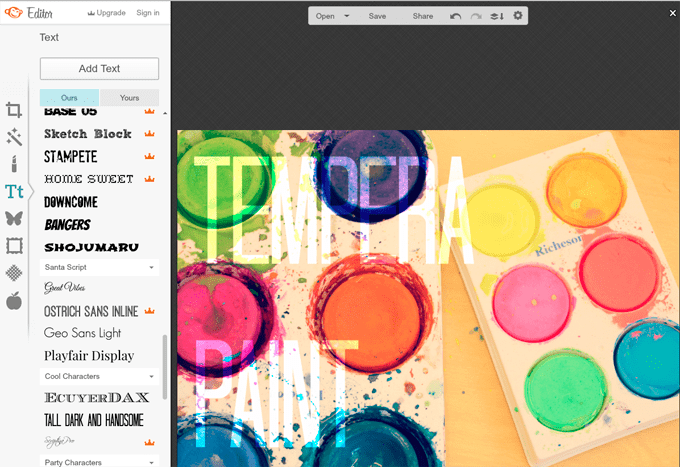Select the Crop tool icon
This screenshot has width=680, height=467.
(x=14, y=110)
